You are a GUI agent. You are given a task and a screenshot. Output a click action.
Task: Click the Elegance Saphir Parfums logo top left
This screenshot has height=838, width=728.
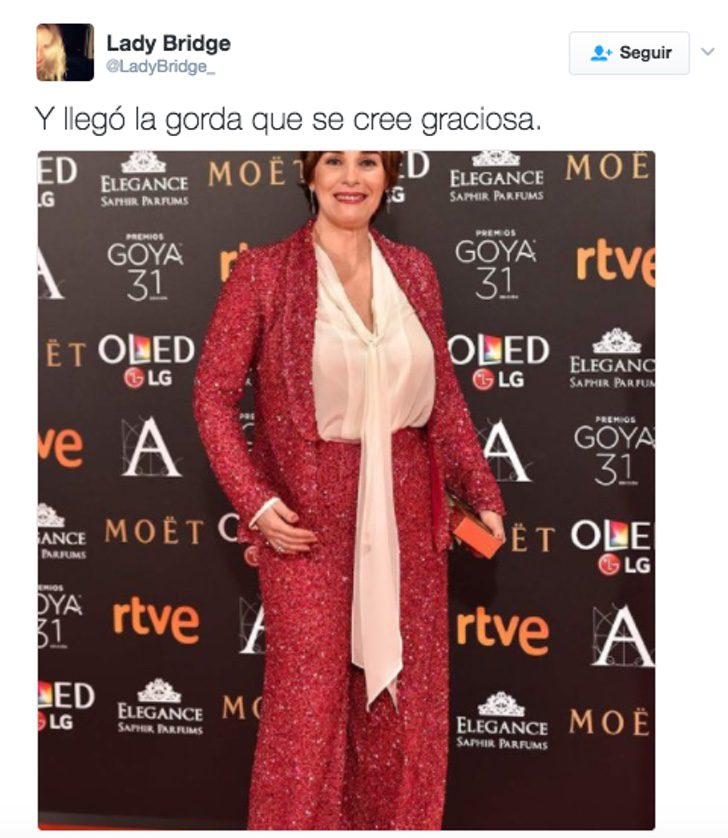click(144, 180)
